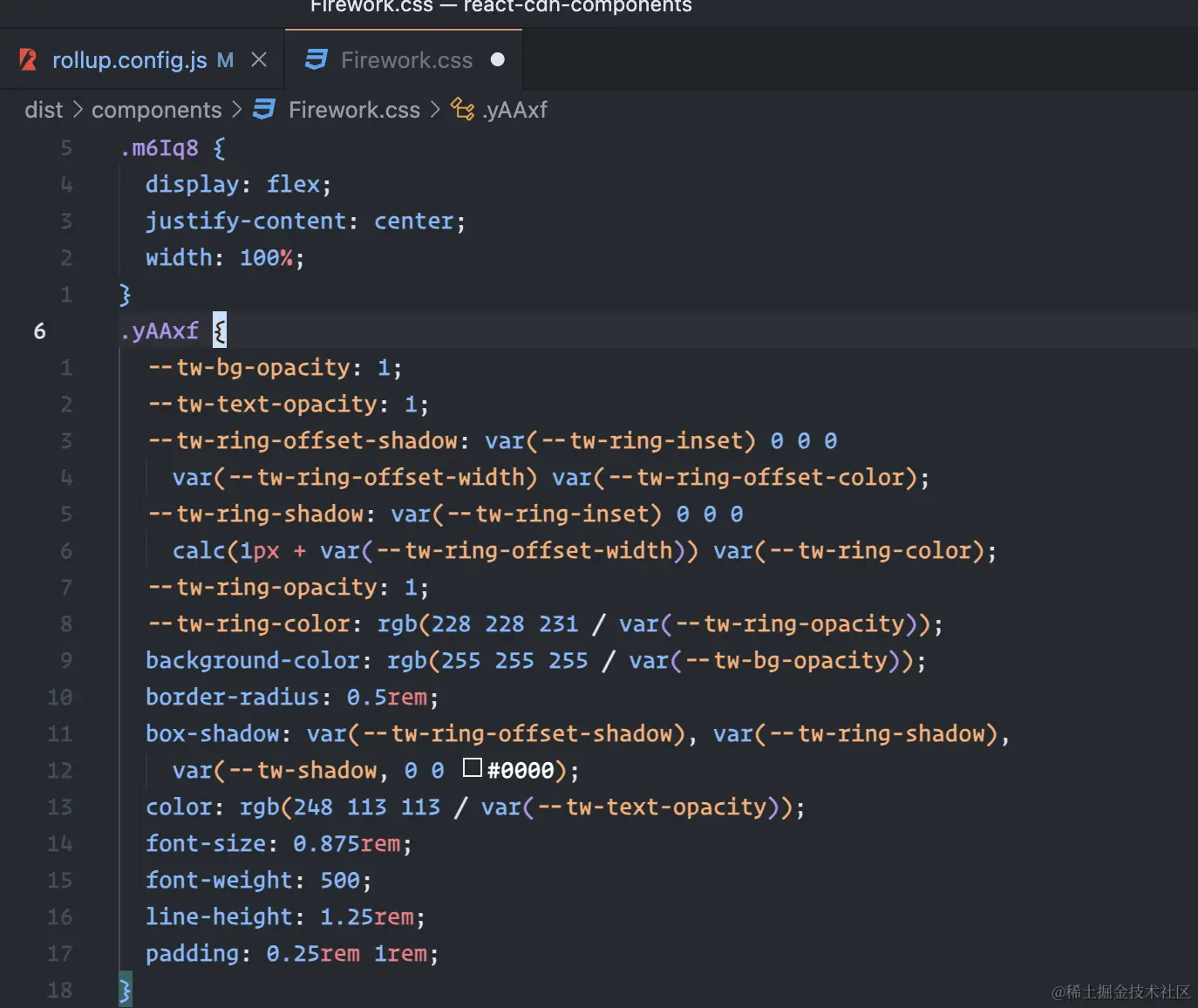Click the 'line-height: 1.25rem;' line

(285, 917)
